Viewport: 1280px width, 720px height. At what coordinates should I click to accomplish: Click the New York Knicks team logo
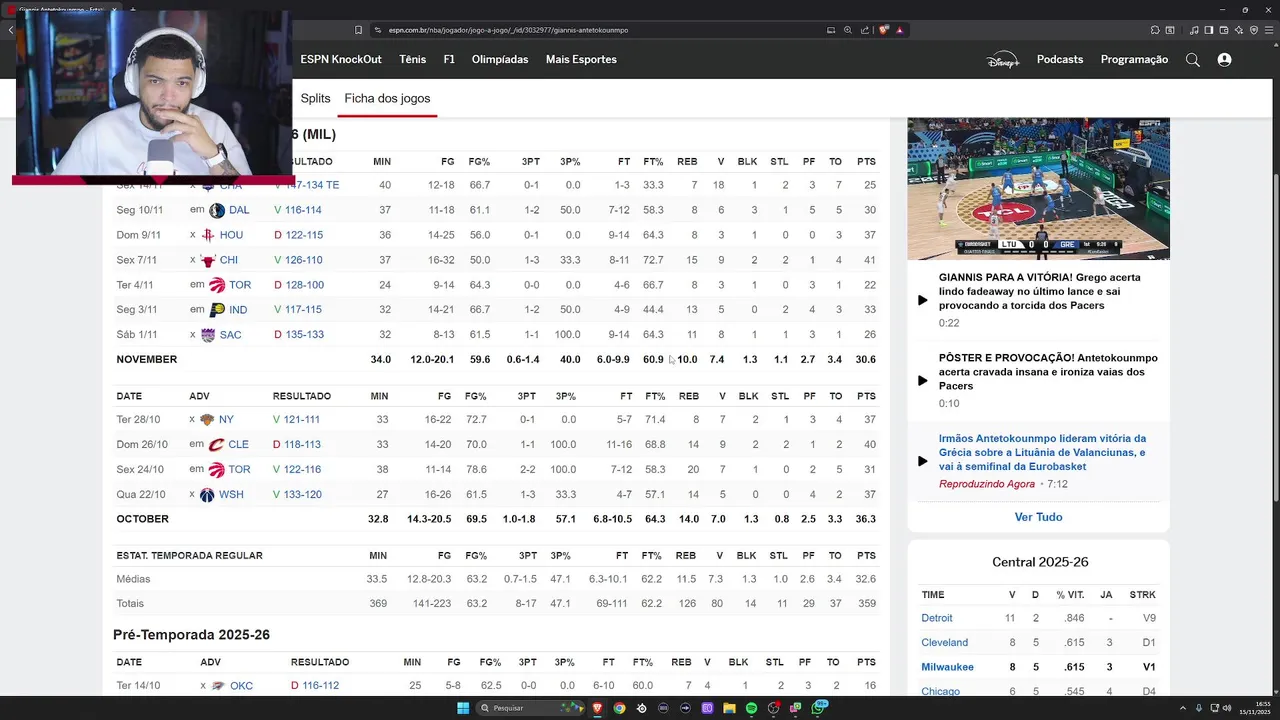click(207, 420)
